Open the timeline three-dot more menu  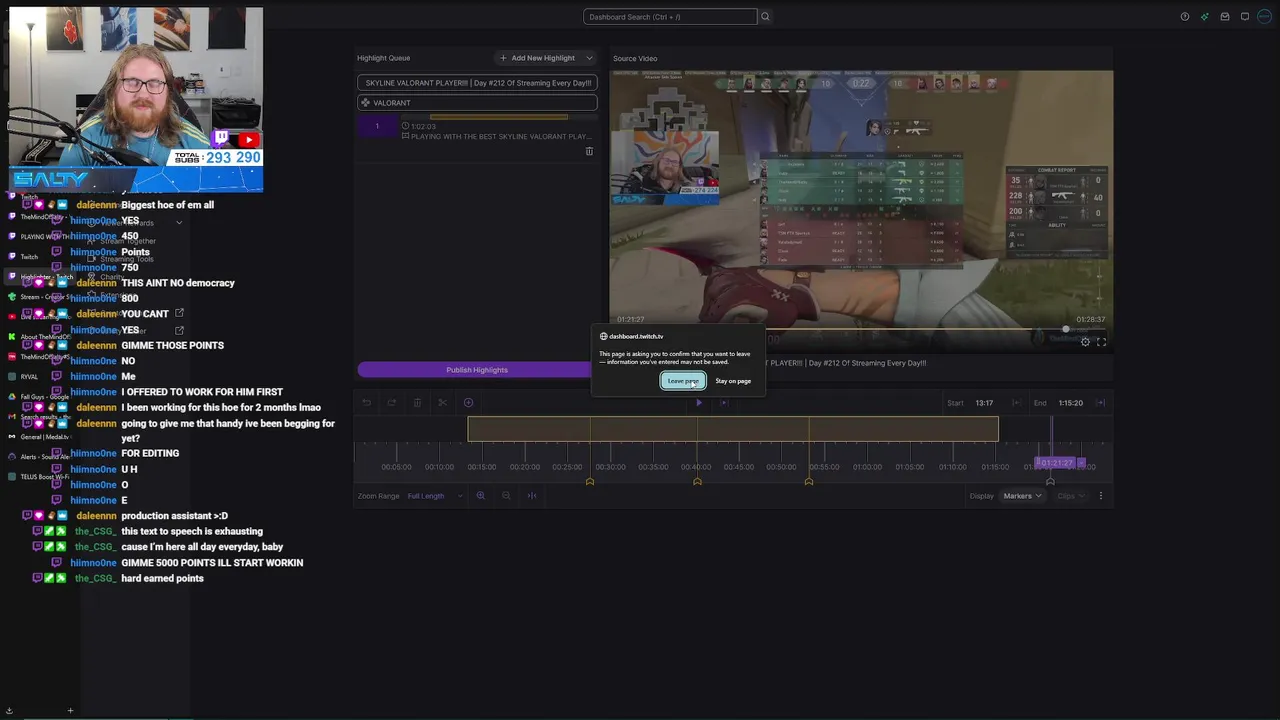[1101, 496]
